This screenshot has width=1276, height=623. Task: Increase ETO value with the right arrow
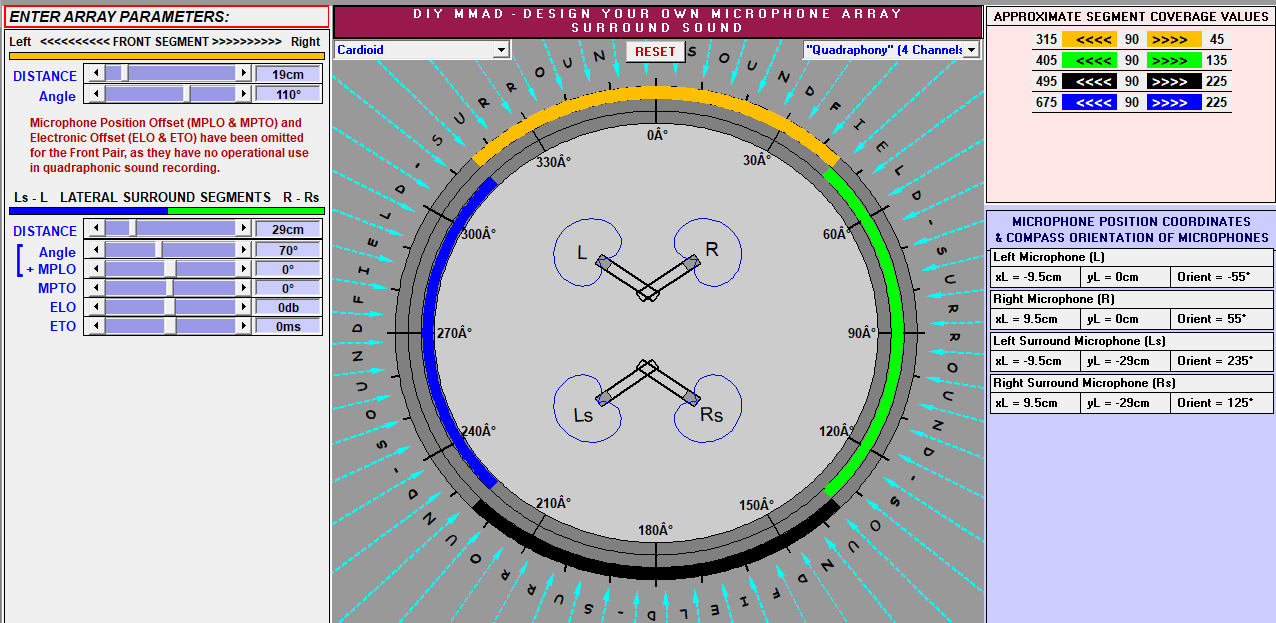(243, 326)
